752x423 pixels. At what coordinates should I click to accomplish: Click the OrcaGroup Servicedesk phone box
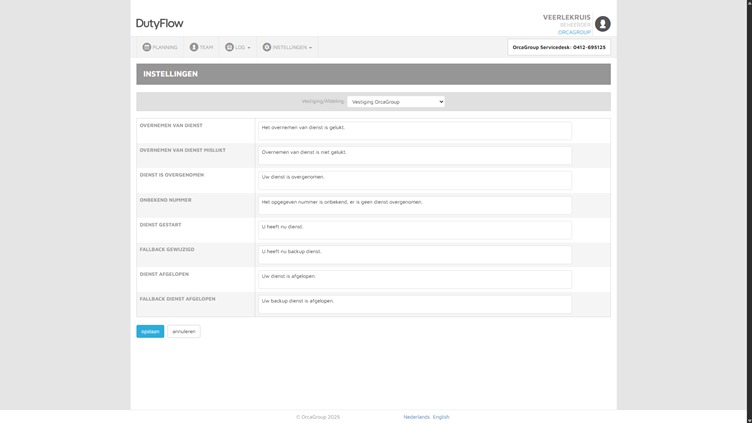(x=559, y=47)
